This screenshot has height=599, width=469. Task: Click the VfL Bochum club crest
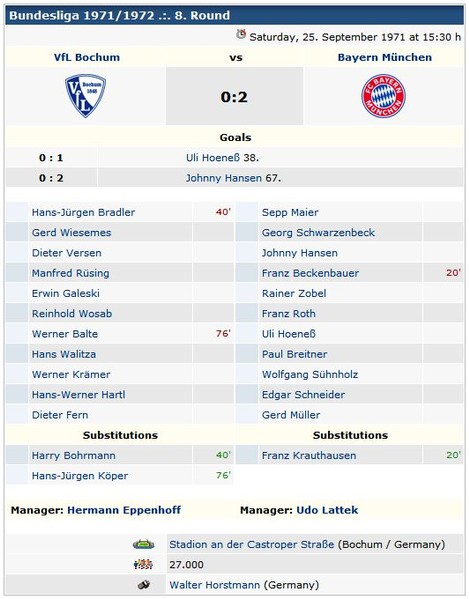[86, 96]
